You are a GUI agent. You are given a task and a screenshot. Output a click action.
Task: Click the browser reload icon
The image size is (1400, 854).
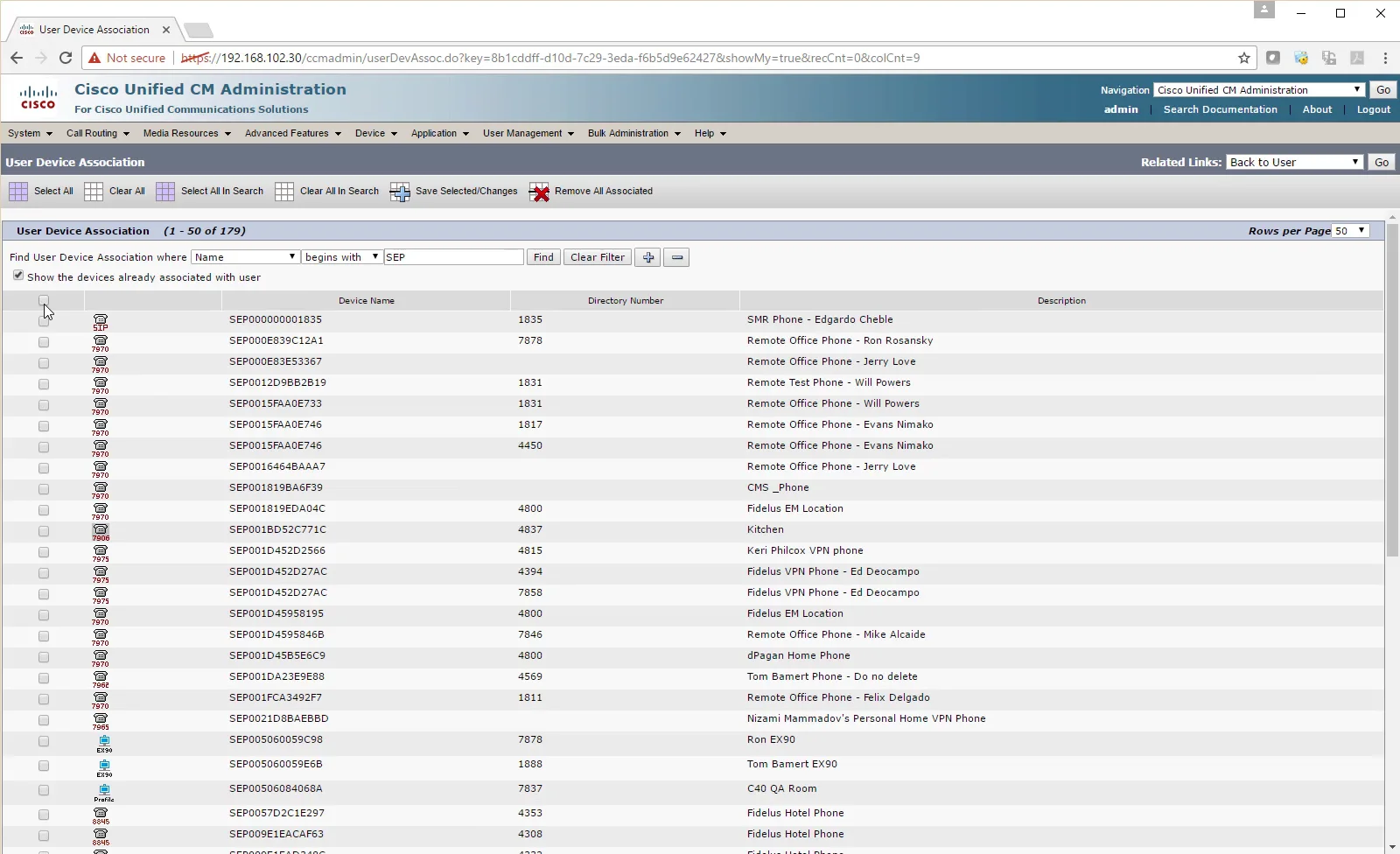(65, 58)
